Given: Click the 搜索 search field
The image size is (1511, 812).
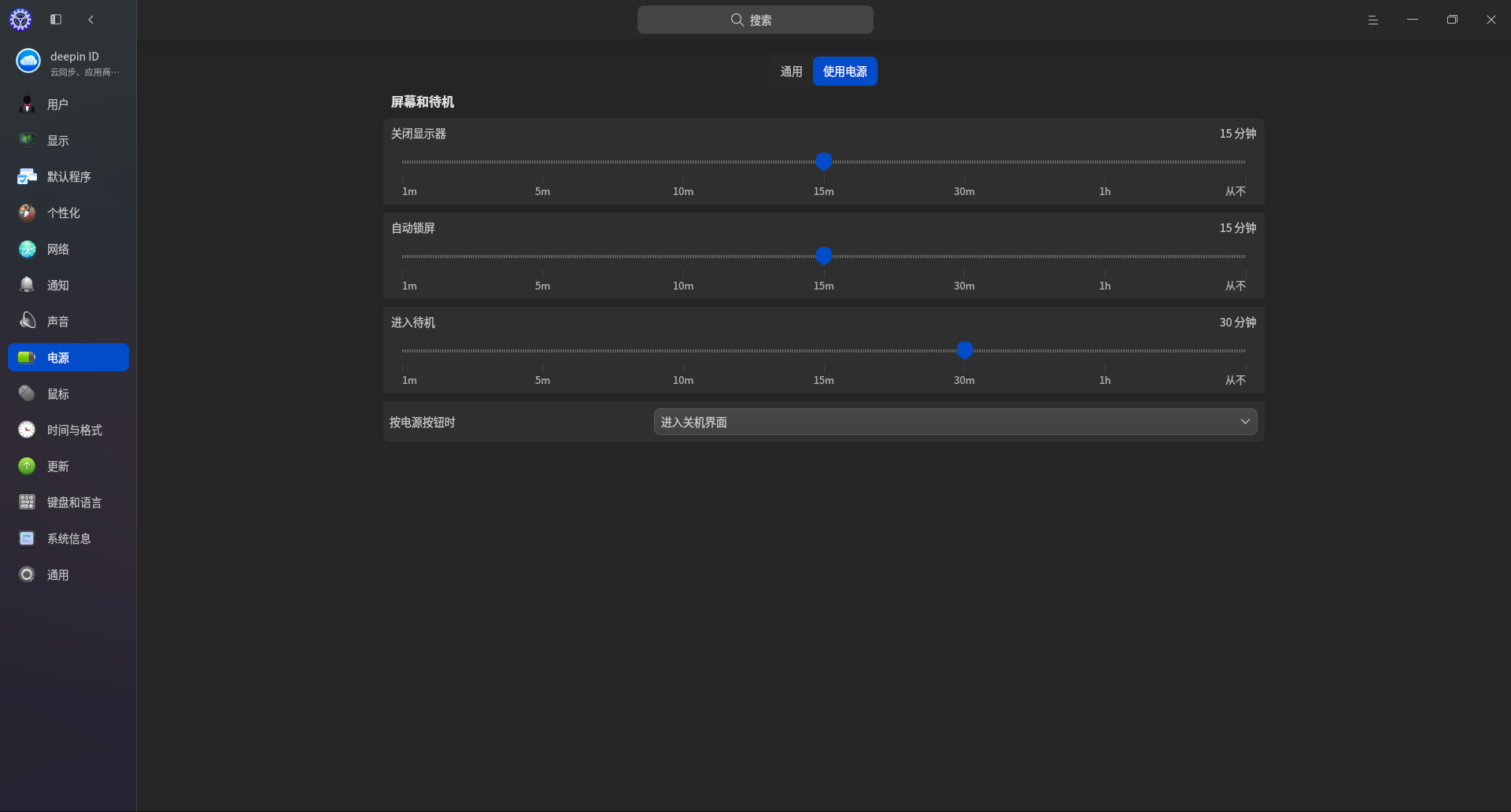Looking at the screenshot, I should (755, 20).
